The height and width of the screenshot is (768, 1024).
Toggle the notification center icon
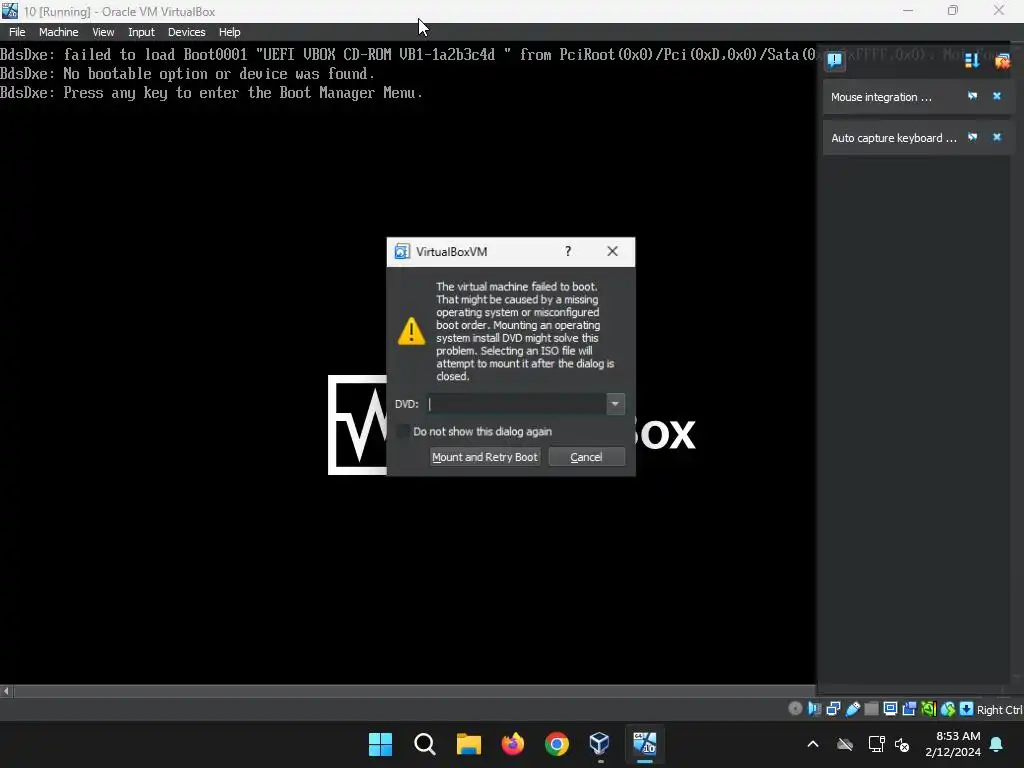coord(835,61)
